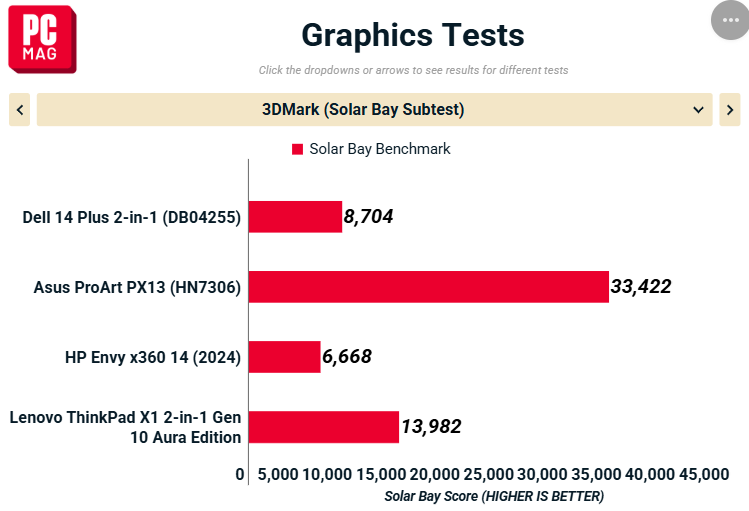
Task: Go to previous test with left arrow
Action: coord(20,110)
